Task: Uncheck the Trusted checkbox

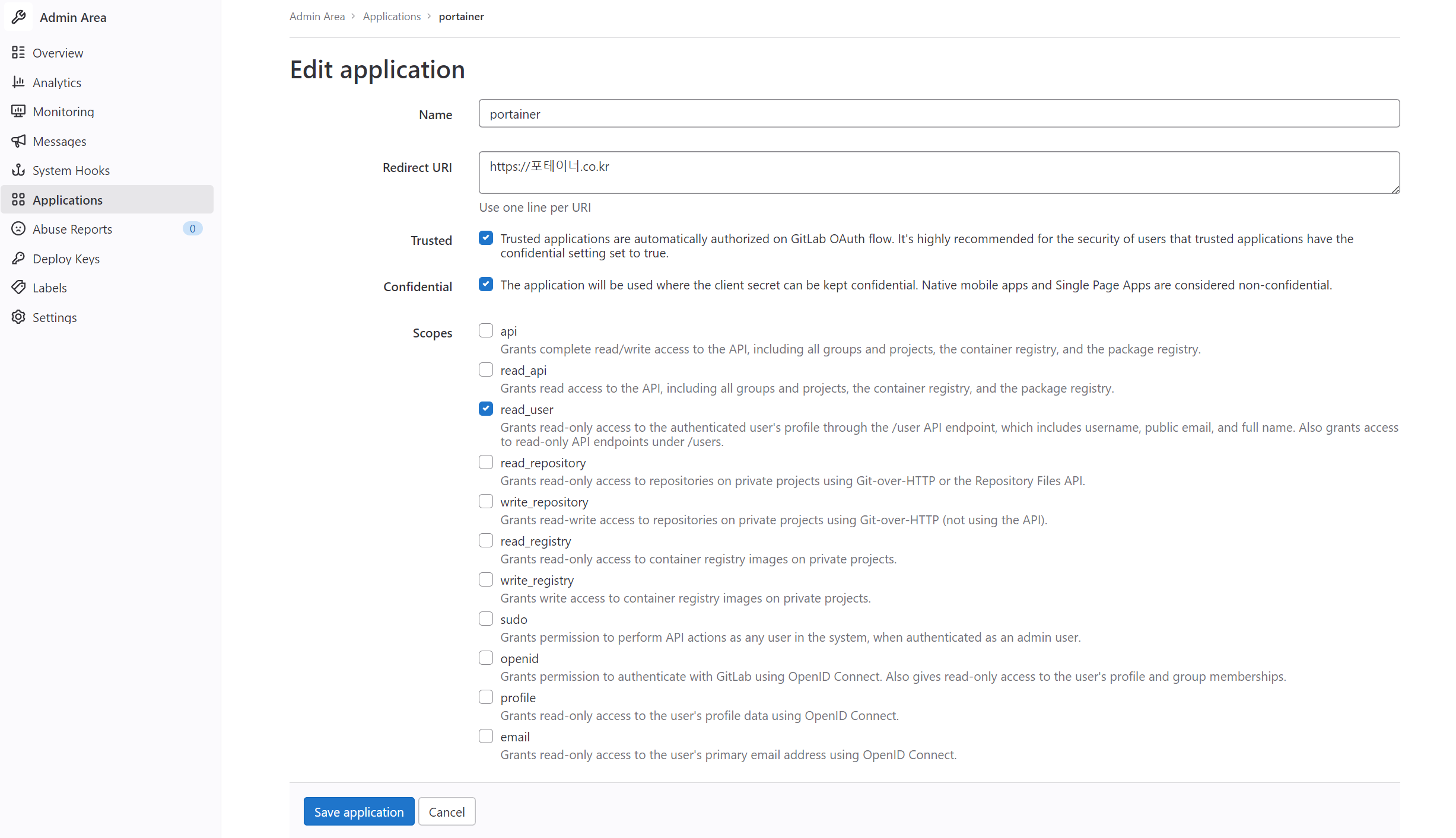Action: point(486,238)
